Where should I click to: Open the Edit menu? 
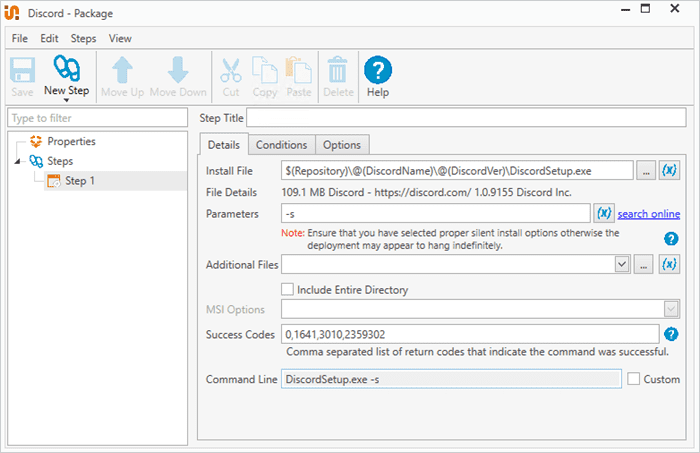tap(49, 38)
